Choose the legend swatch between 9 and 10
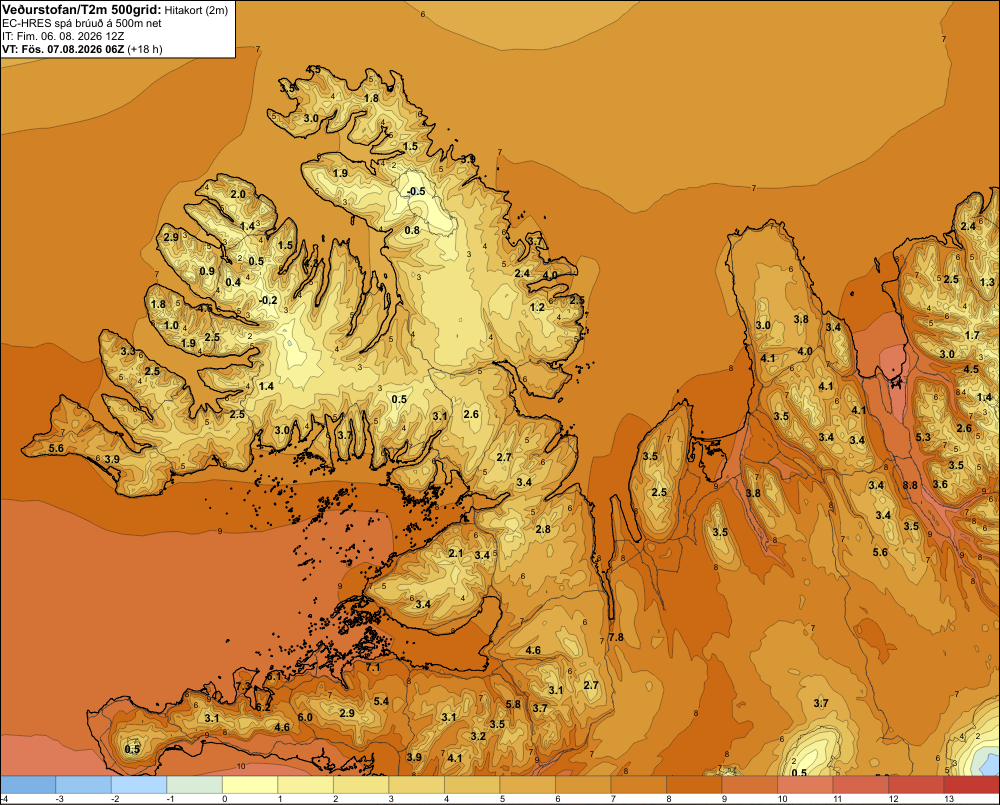This screenshot has height=805, width=1000. click(749, 785)
